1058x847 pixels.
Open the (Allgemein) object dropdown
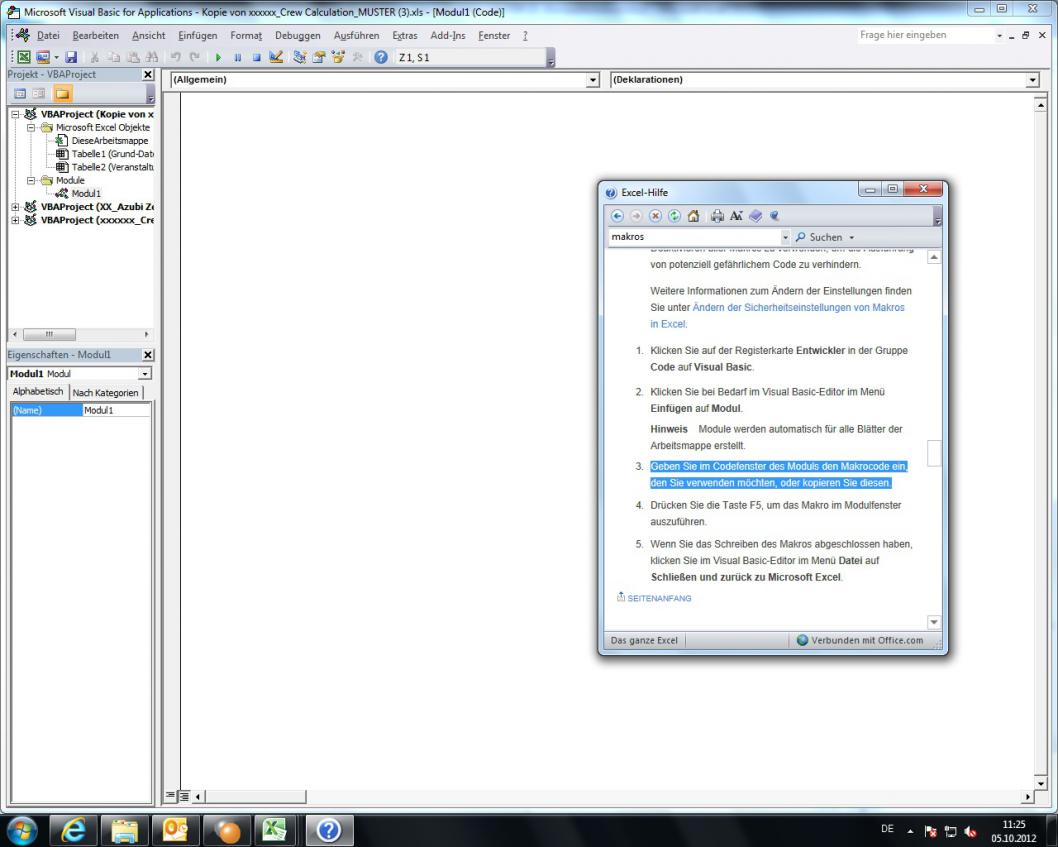[x=592, y=80]
